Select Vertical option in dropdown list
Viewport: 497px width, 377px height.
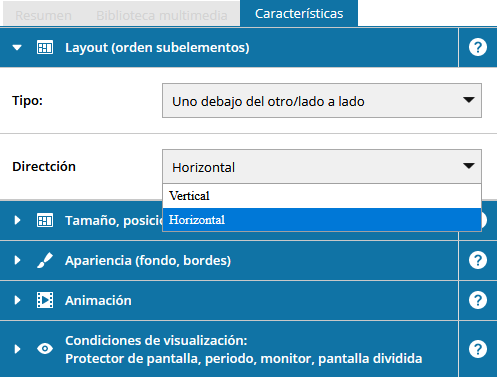tap(322, 196)
